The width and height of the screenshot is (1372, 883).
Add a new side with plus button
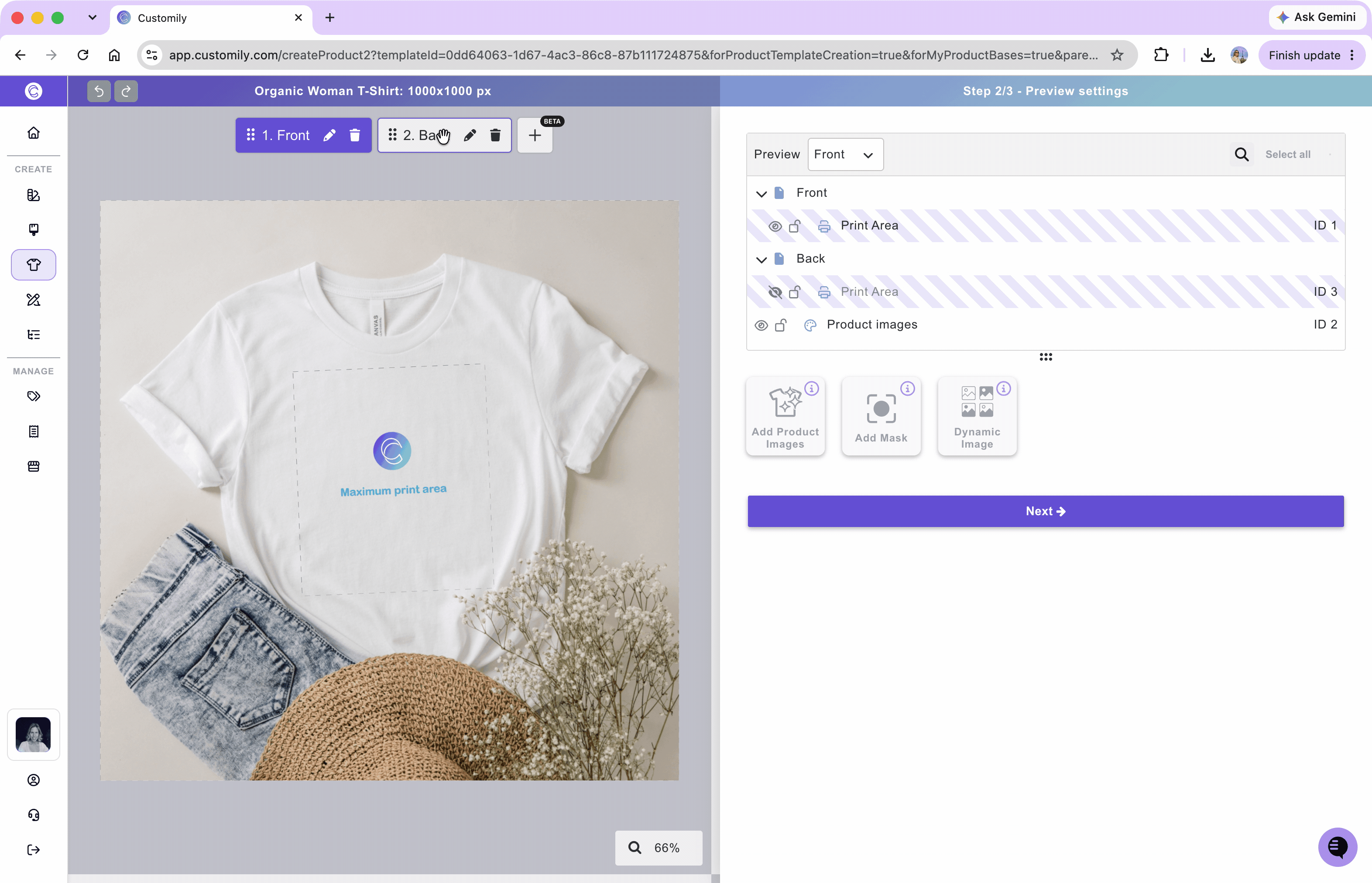click(535, 136)
